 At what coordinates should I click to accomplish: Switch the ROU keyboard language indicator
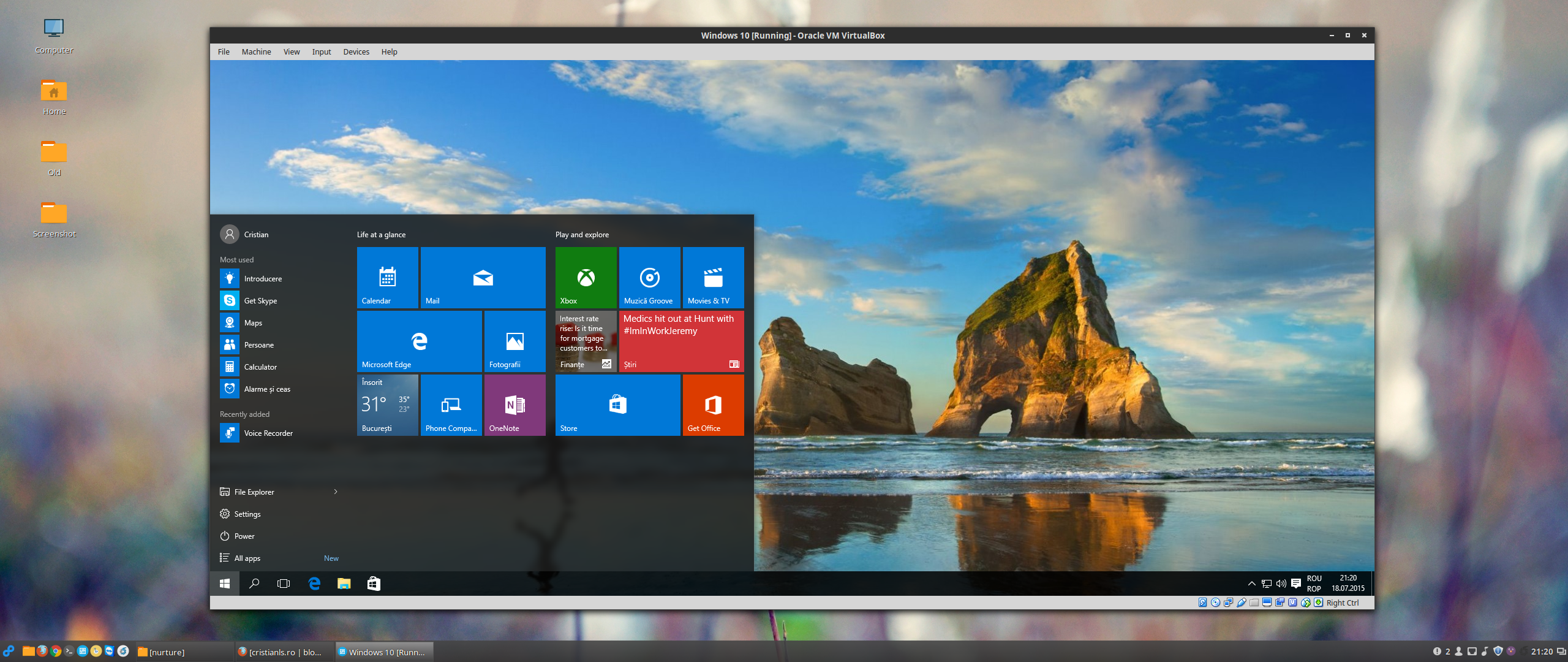pos(1314,584)
